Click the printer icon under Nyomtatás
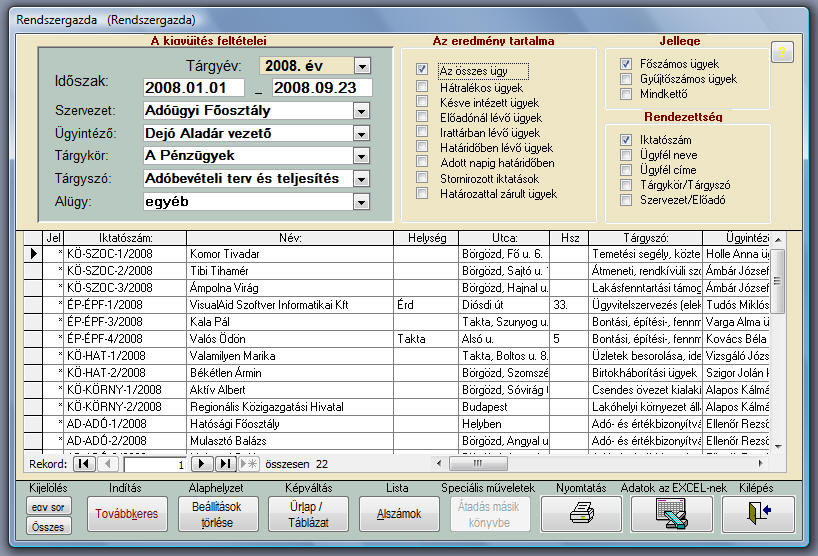Viewport: 818px width, 556px height. point(581,513)
